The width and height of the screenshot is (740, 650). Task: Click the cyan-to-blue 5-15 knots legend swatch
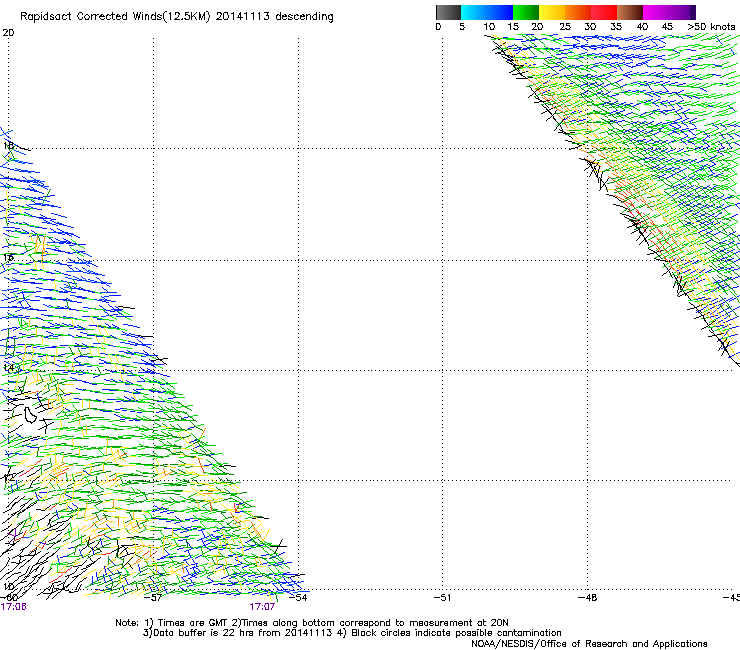(x=487, y=12)
